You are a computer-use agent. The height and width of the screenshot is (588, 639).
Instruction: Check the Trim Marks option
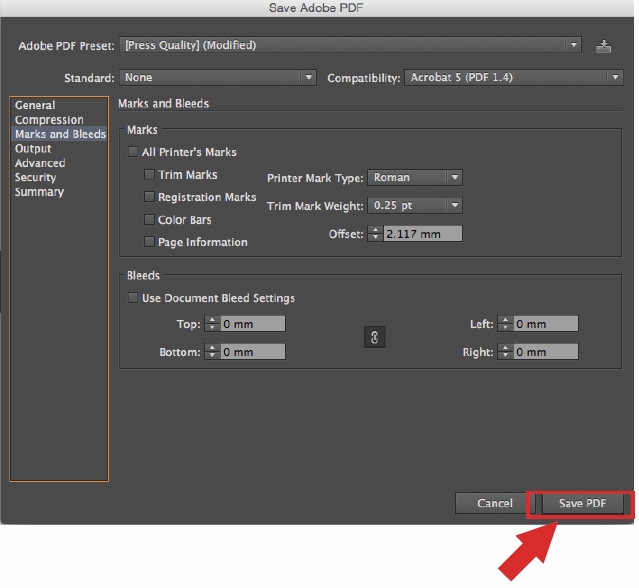coord(150,175)
